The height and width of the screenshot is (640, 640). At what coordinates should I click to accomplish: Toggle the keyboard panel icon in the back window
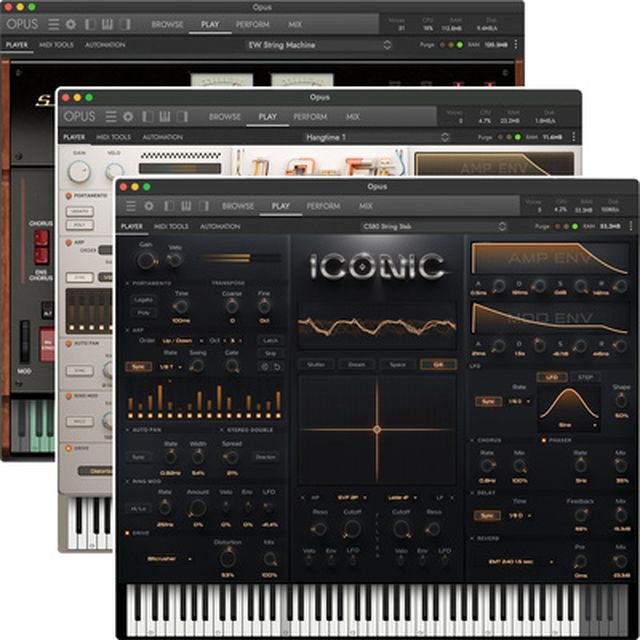tap(107, 24)
